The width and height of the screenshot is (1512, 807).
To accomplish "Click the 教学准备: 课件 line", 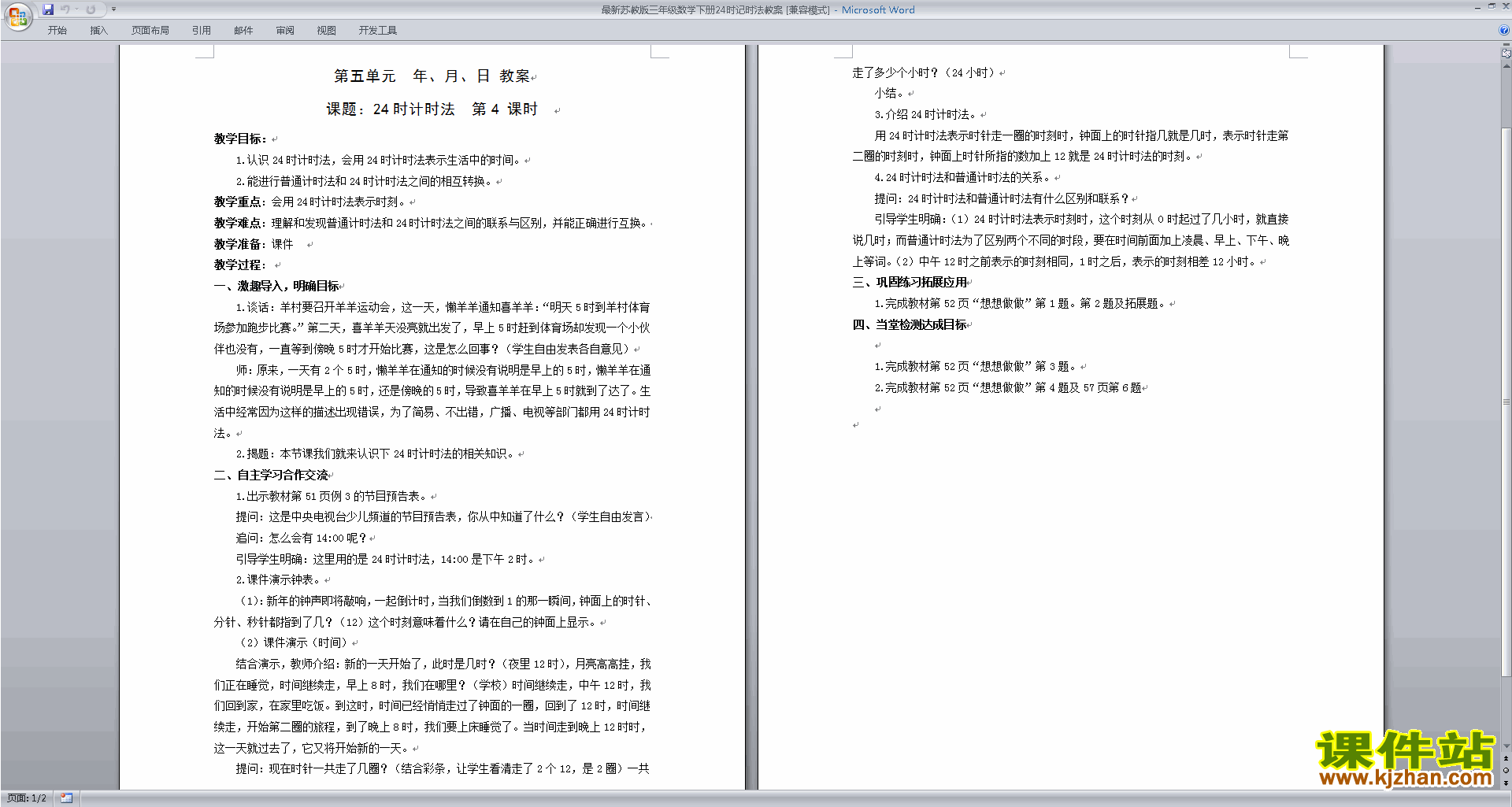I will (254, 244).
